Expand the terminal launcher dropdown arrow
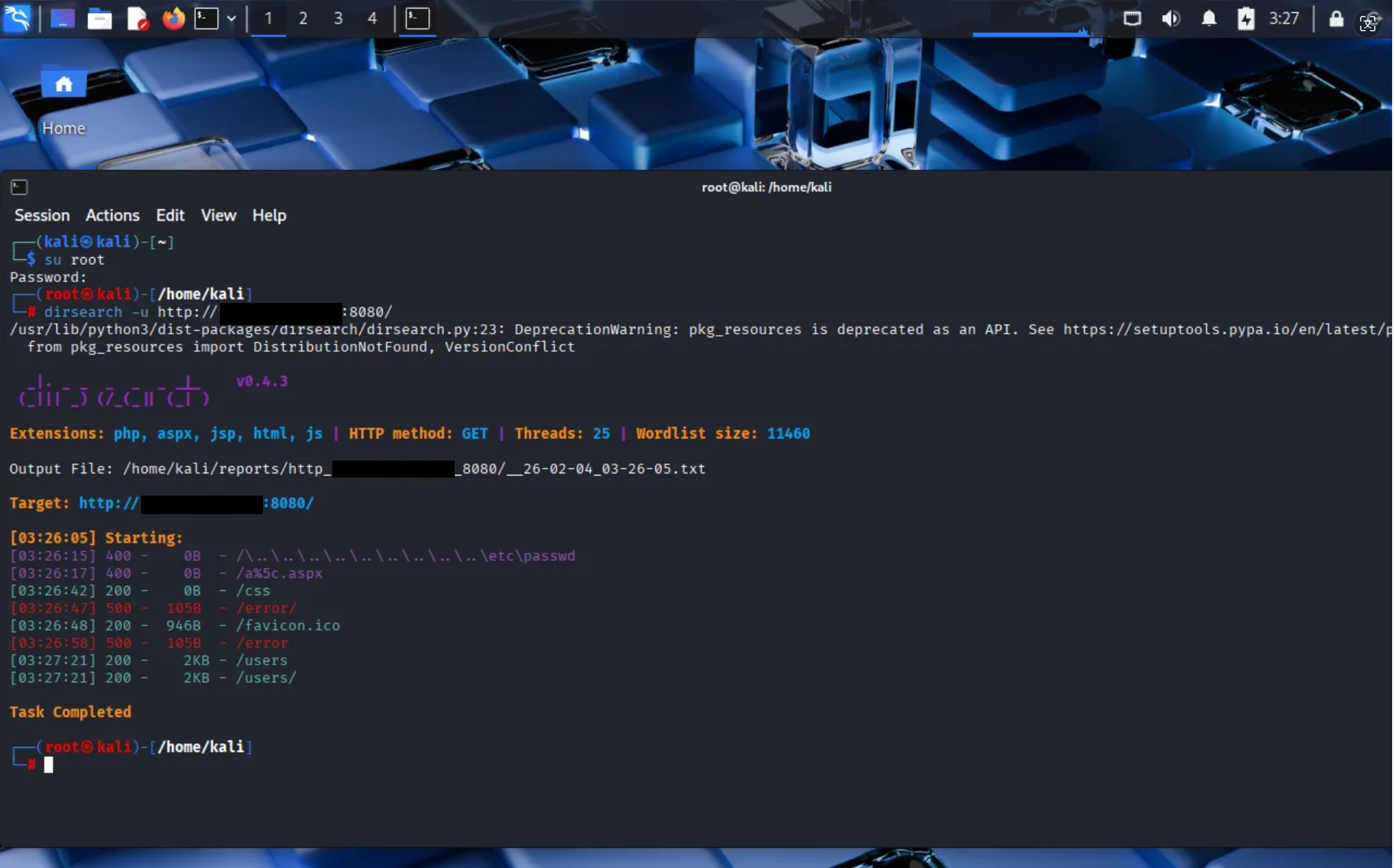The width and height of the screenshot is (1395, 868). click(231, 19)
